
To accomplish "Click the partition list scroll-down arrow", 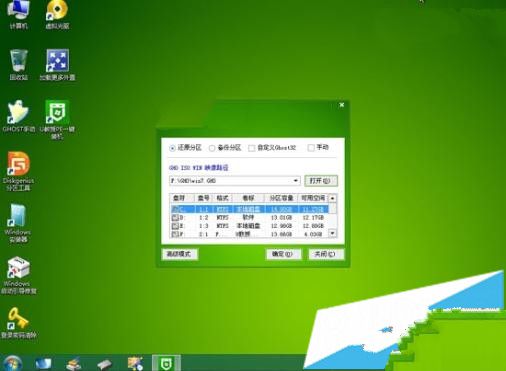I will [x=332, y=233].
